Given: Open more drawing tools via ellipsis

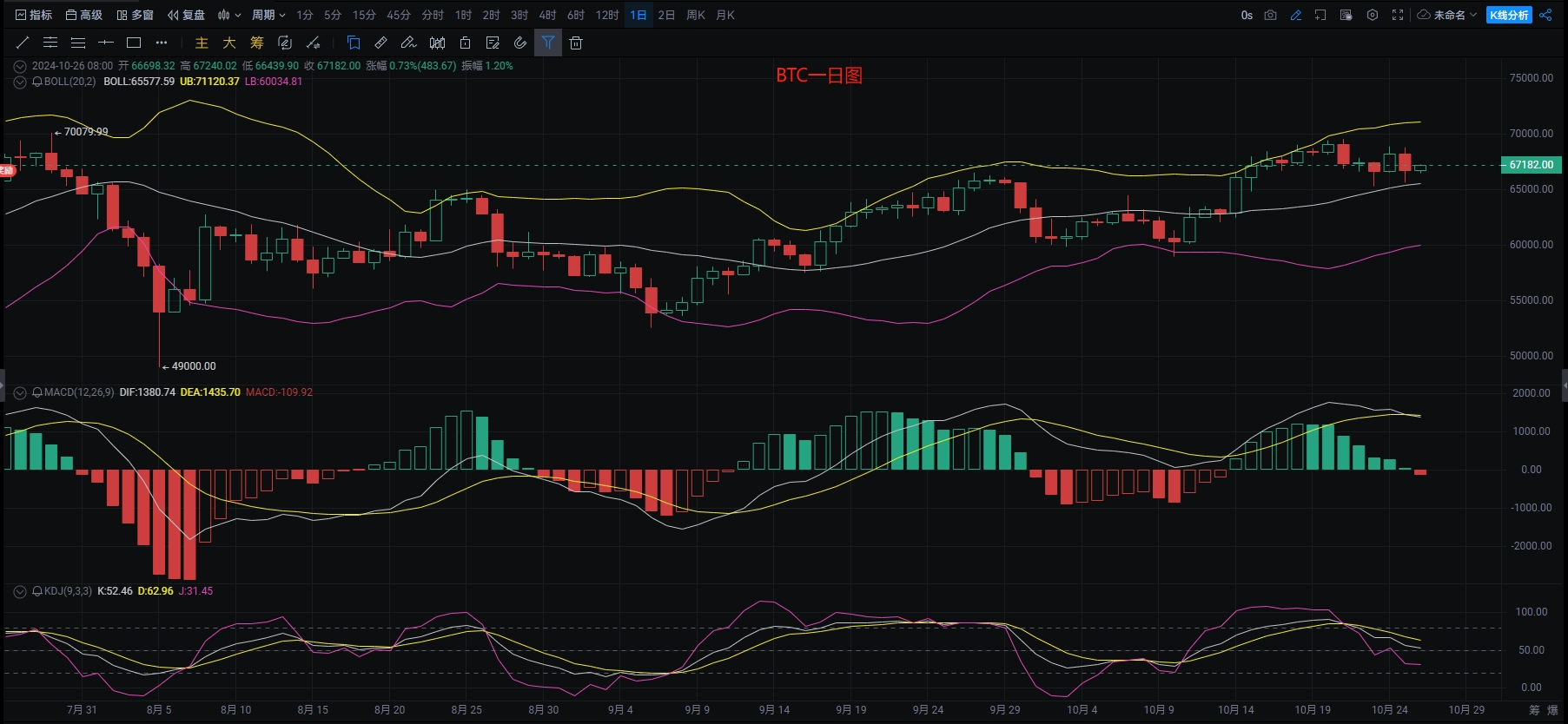Looking at the screenshot, I should 162,43.
